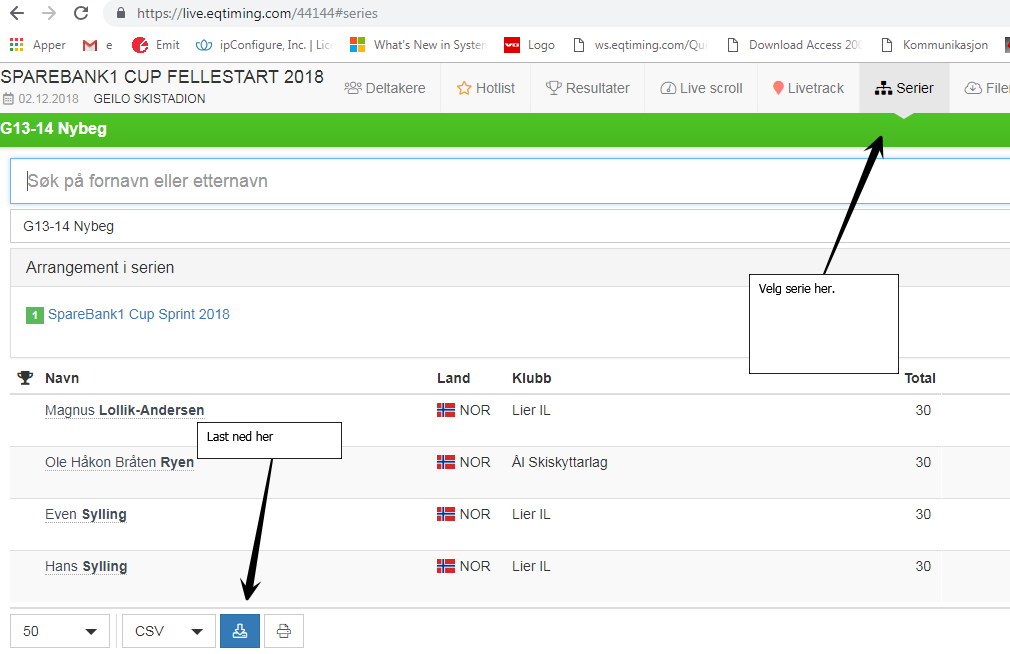Open the Logo bookmark
Image resolution: width=1010 pixels, height=654 pixels.
point(529,44)
